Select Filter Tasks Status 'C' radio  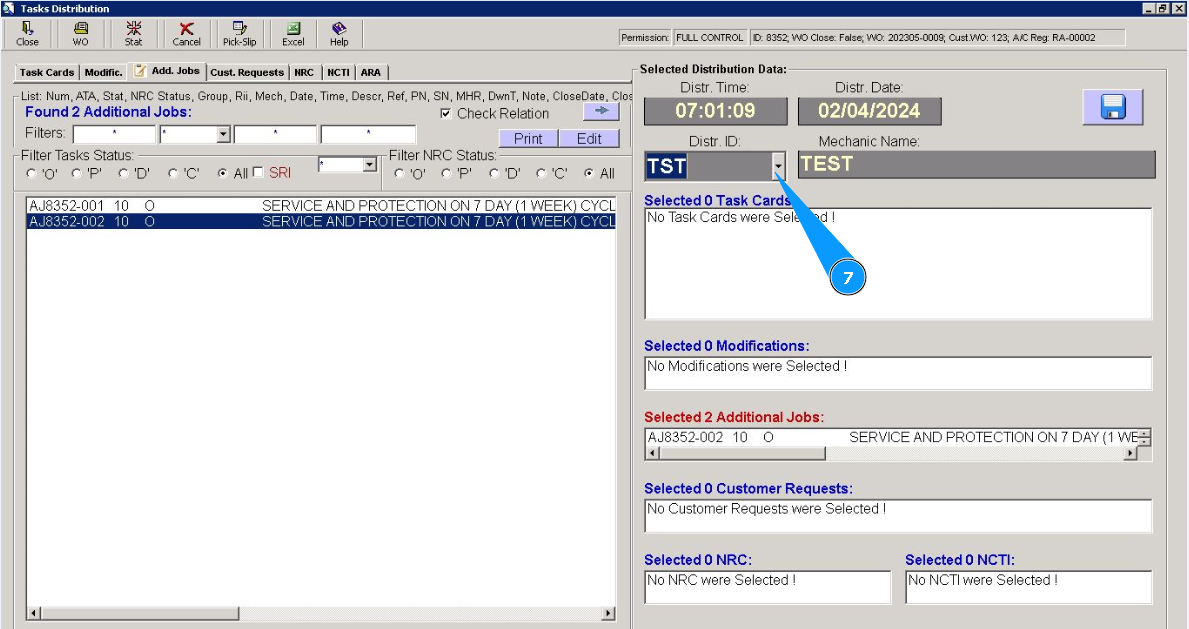pyautogui.click(x=173, y=174)
